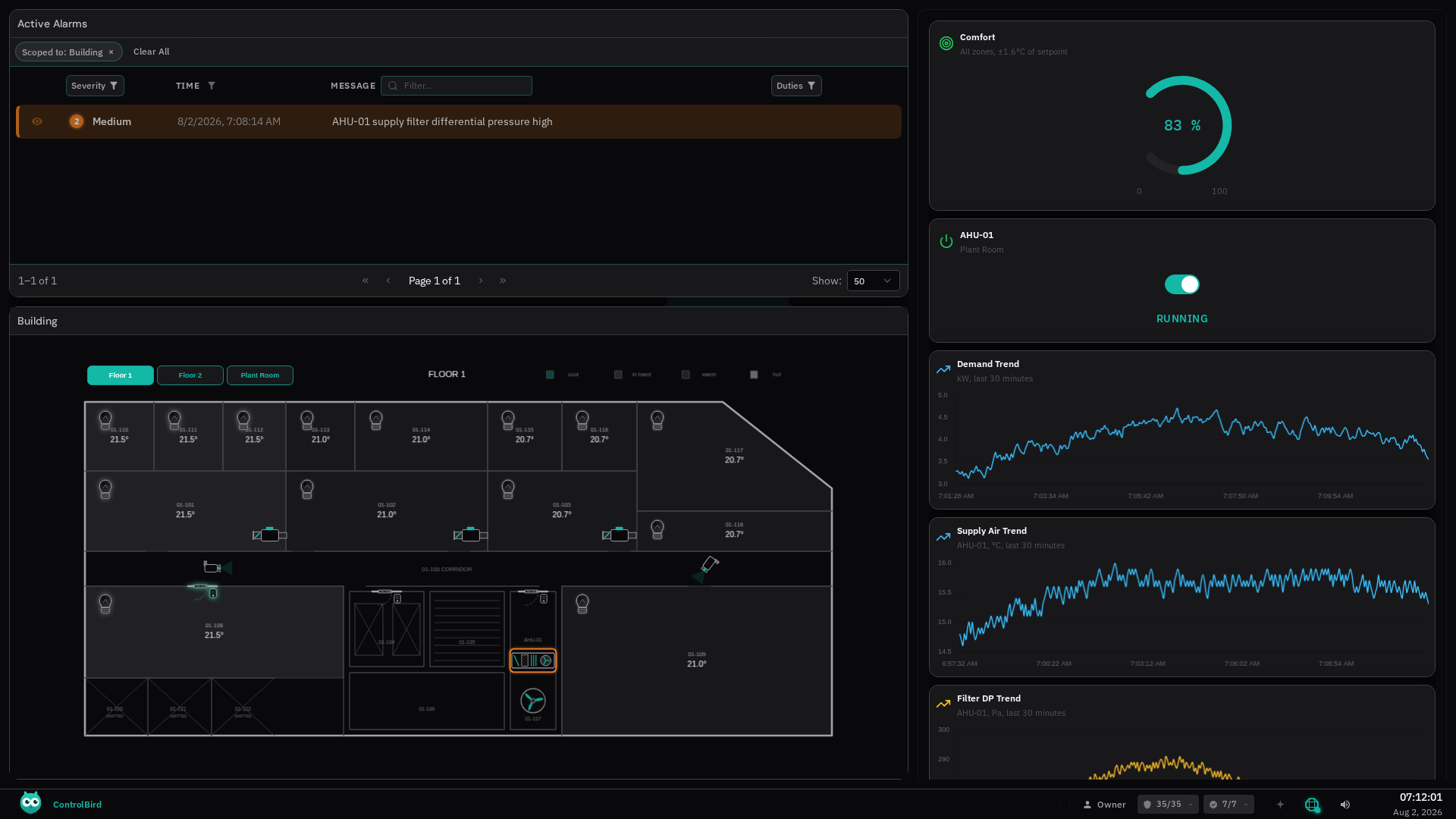Select the AHU-01 supply filter alarm message

pos(442,121)
